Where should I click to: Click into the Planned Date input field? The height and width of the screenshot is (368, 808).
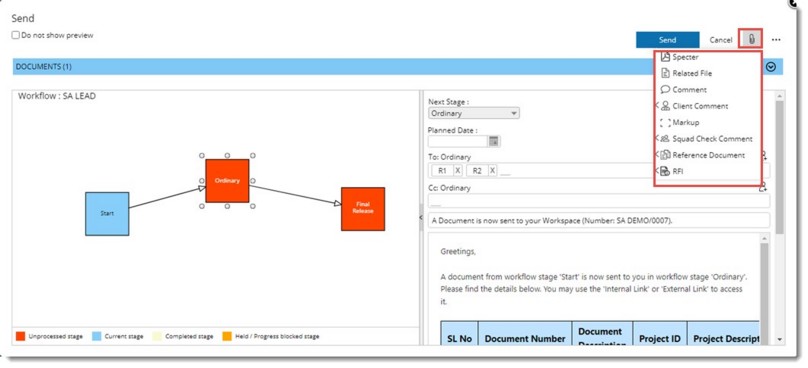point(458,141)
